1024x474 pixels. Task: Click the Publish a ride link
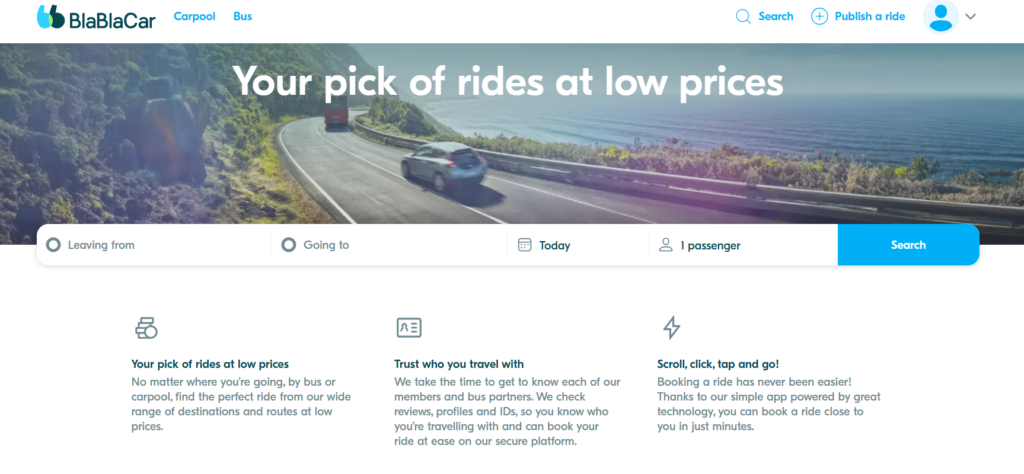coord(869,16)
